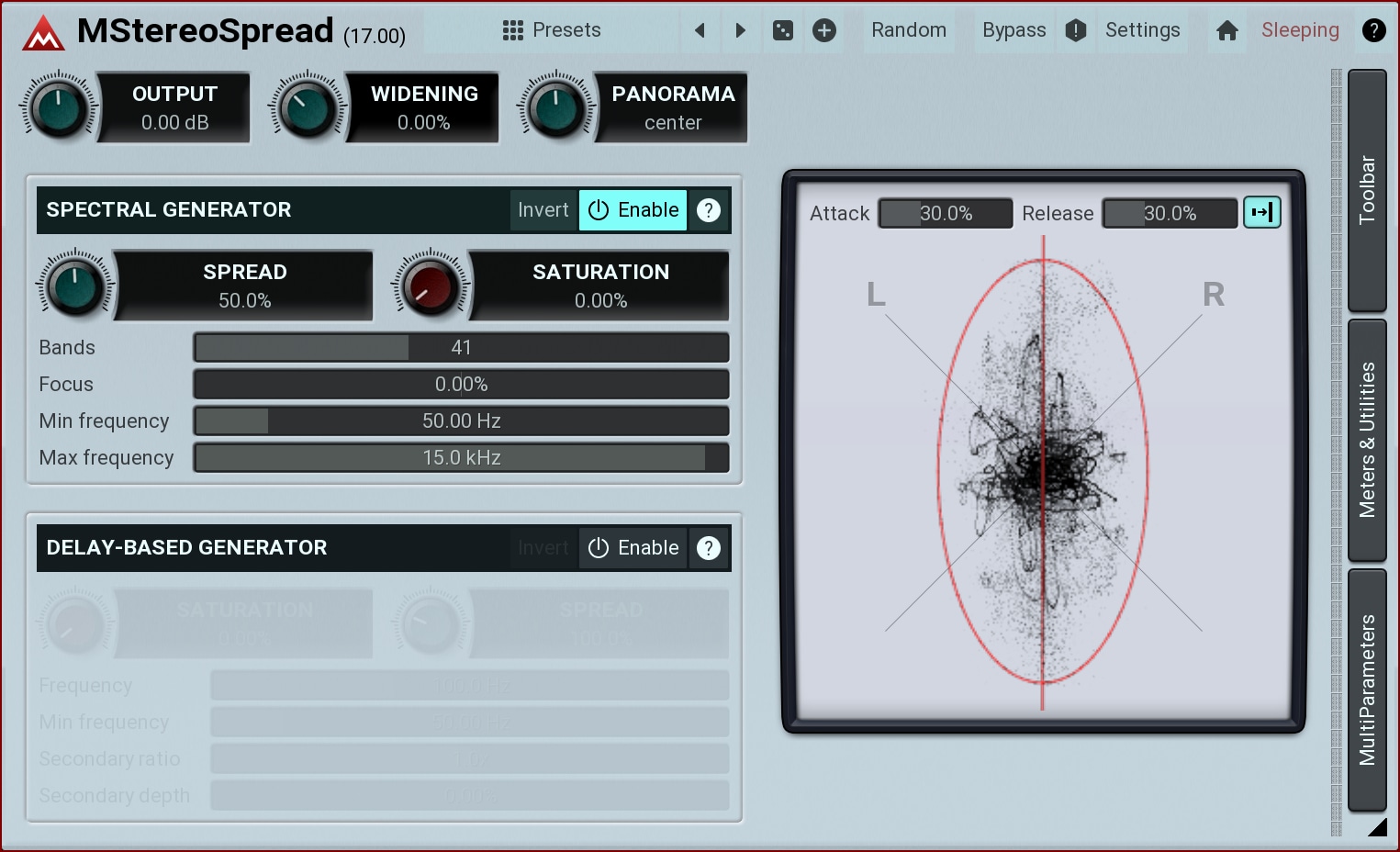Open the Settings menu
Image resolution: width=1400 pixels, height=852 pixels.
point(1142,30)
